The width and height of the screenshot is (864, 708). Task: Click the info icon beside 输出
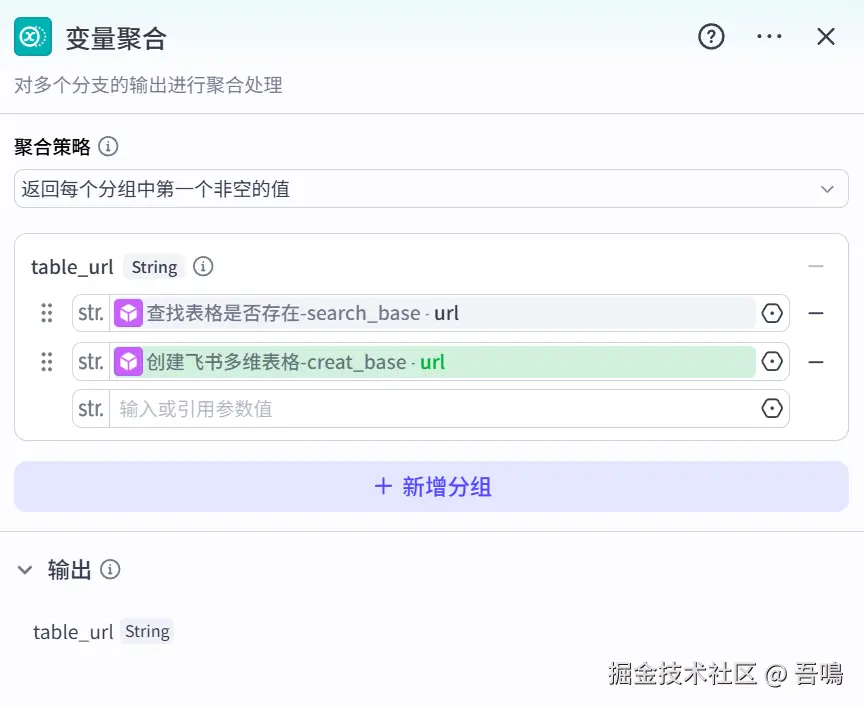[110, 570]
